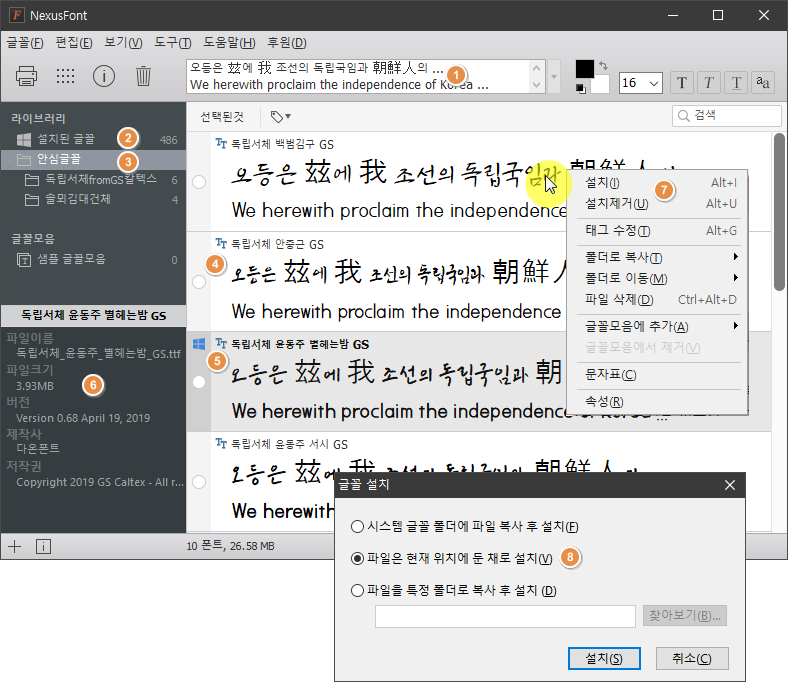Select radio circle for 독립서체 백범김구 GS

point(199,182)
